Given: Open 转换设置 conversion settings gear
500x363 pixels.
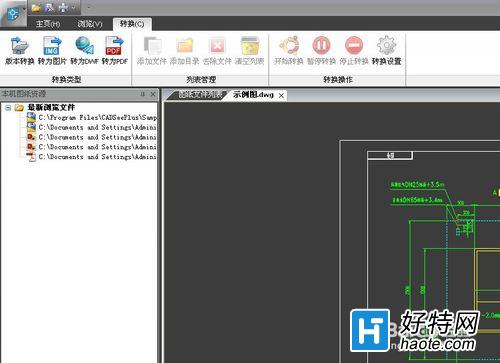Looking at the screenshot, I should click(x=386, y=51).
